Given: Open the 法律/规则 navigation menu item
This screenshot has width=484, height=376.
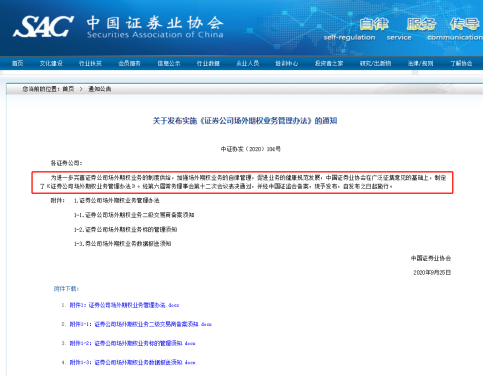Looking at the screenshot, I should point(420,63).
